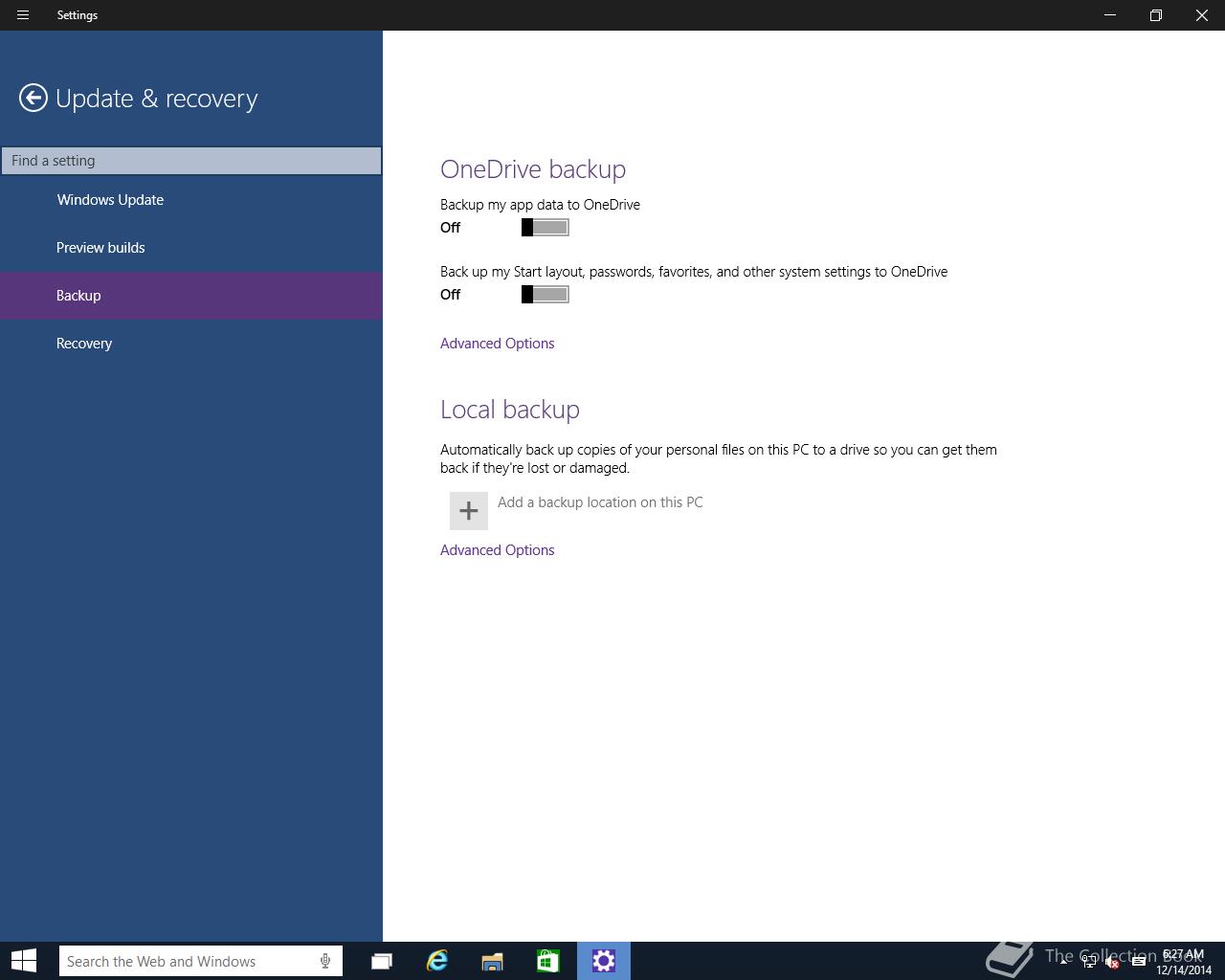Go back using the Update & recovery arrow

click(x=33, y=98)
